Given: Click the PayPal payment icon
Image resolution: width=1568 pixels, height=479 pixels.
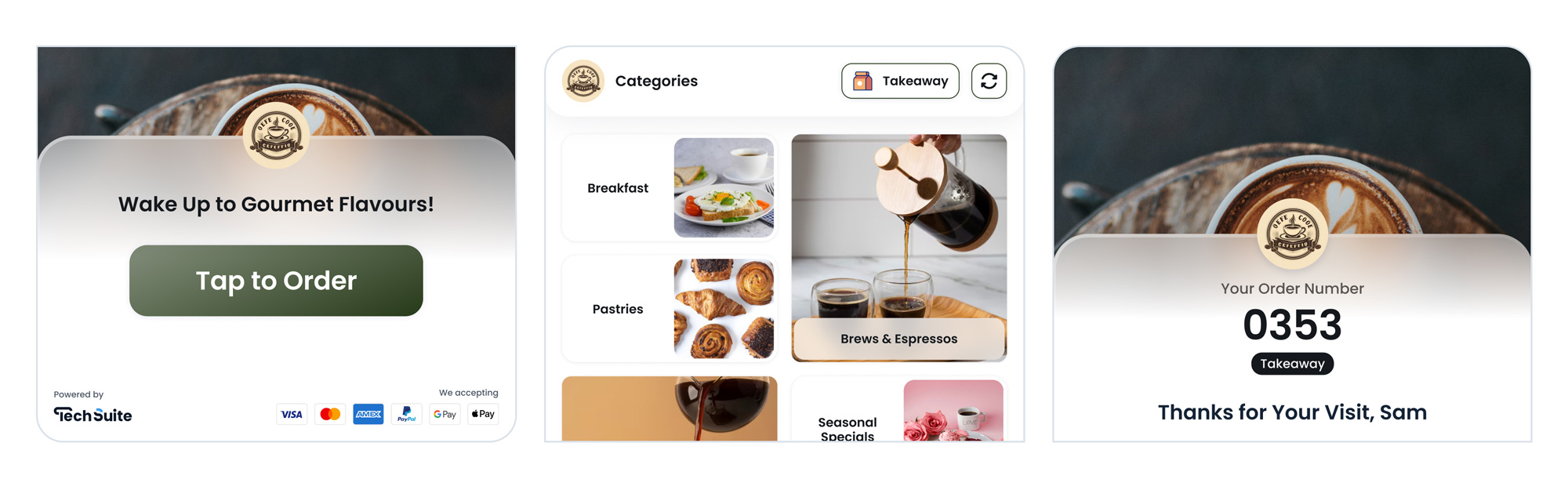Looking at the screenshot, I should [406, 414].
